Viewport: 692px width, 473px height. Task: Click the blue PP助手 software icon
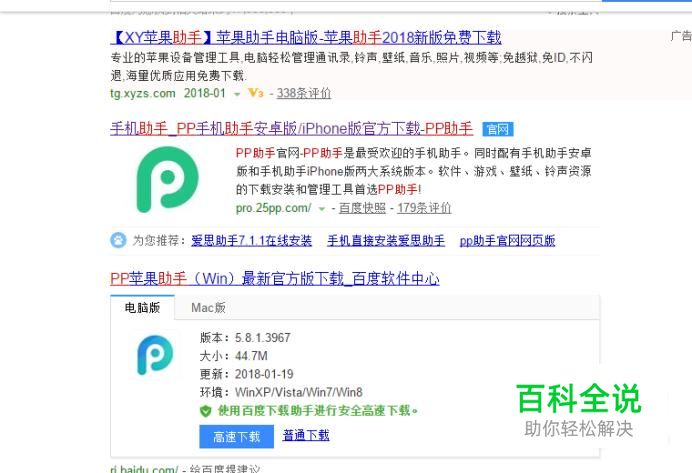point(155,355)
